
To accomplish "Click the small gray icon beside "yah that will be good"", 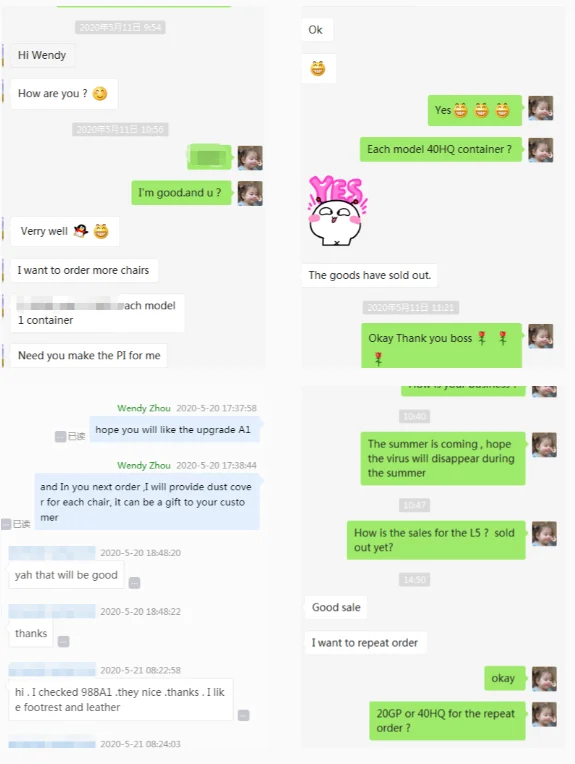I will 134,583.
